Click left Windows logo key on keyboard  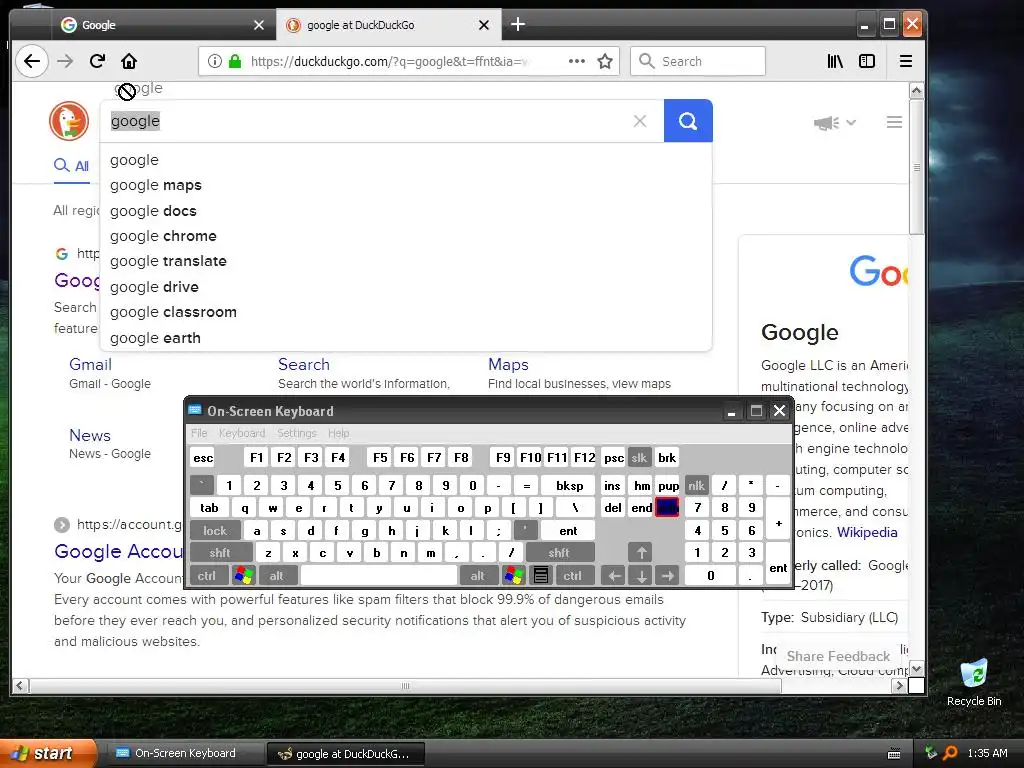click(243, 575)
